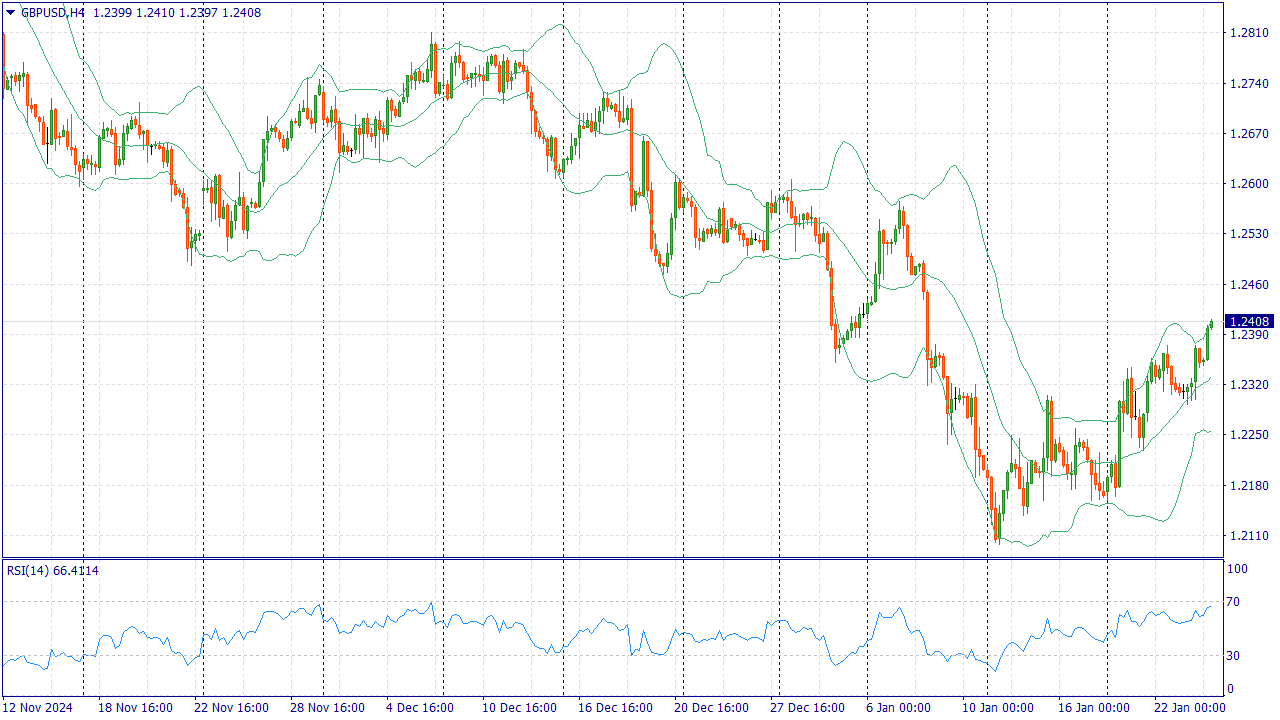Click the 16 Dec 16:00 time label

[615, 708]
